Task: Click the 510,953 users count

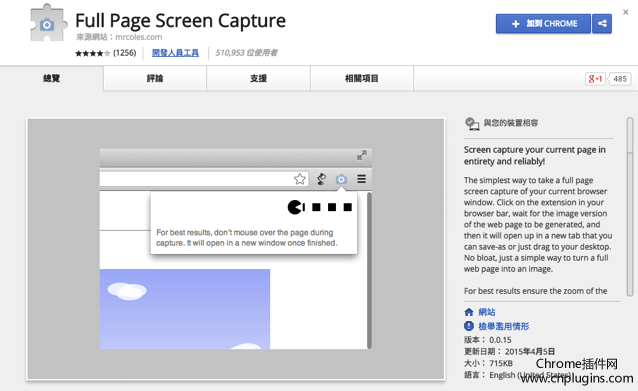Action: point(246,52)
